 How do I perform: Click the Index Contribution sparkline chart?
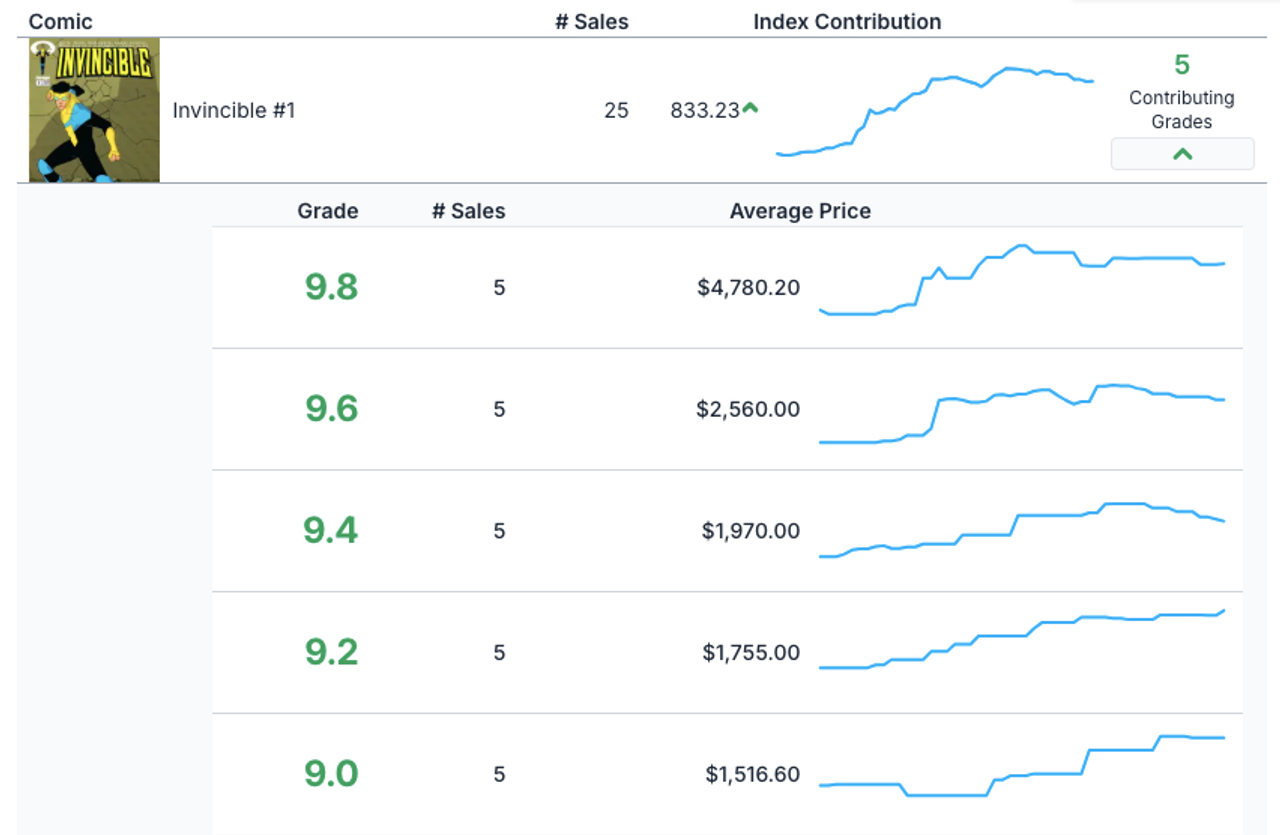(935, 110)
